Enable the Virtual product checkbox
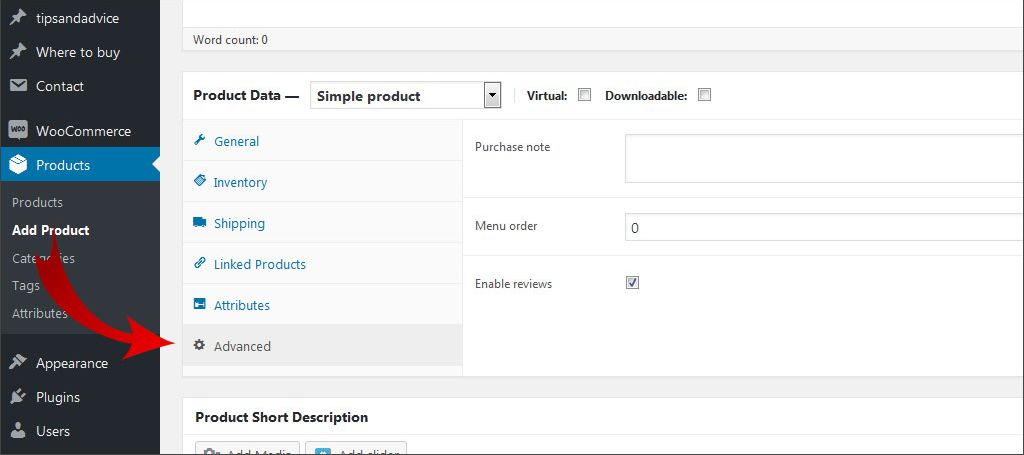This screenshot has width=1024, height=455. 584,95
